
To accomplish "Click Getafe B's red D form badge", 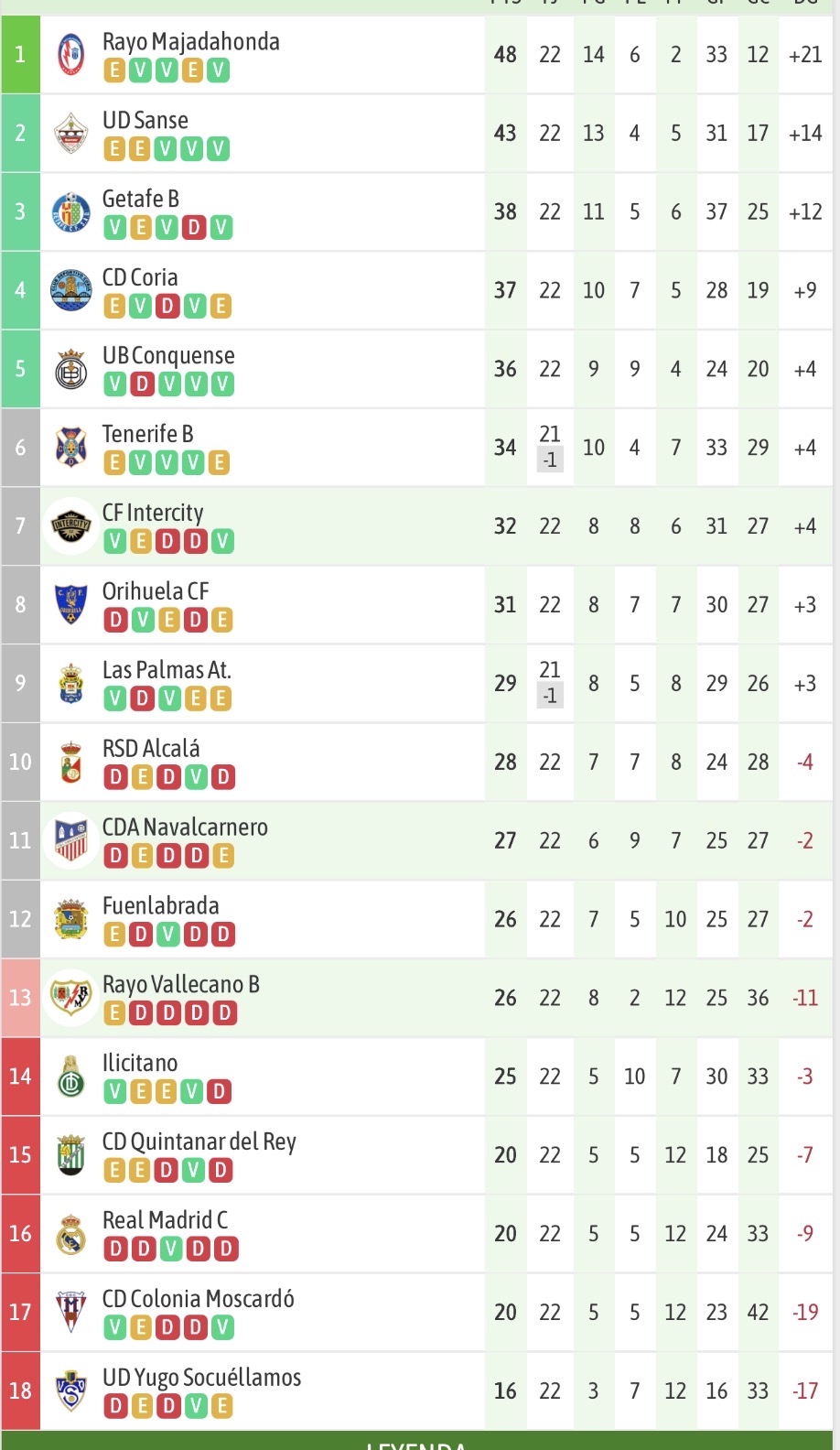I will [194, 227].
